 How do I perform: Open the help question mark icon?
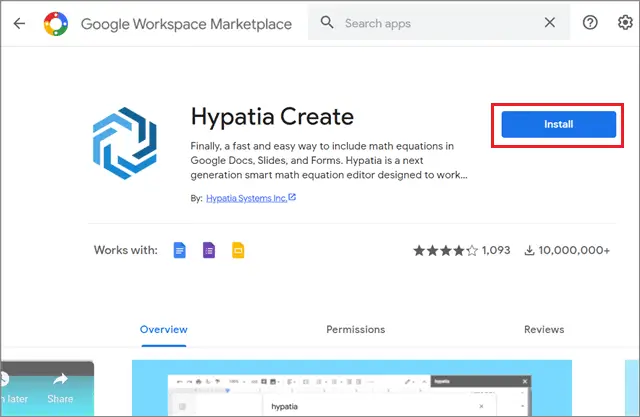(590, 22)
